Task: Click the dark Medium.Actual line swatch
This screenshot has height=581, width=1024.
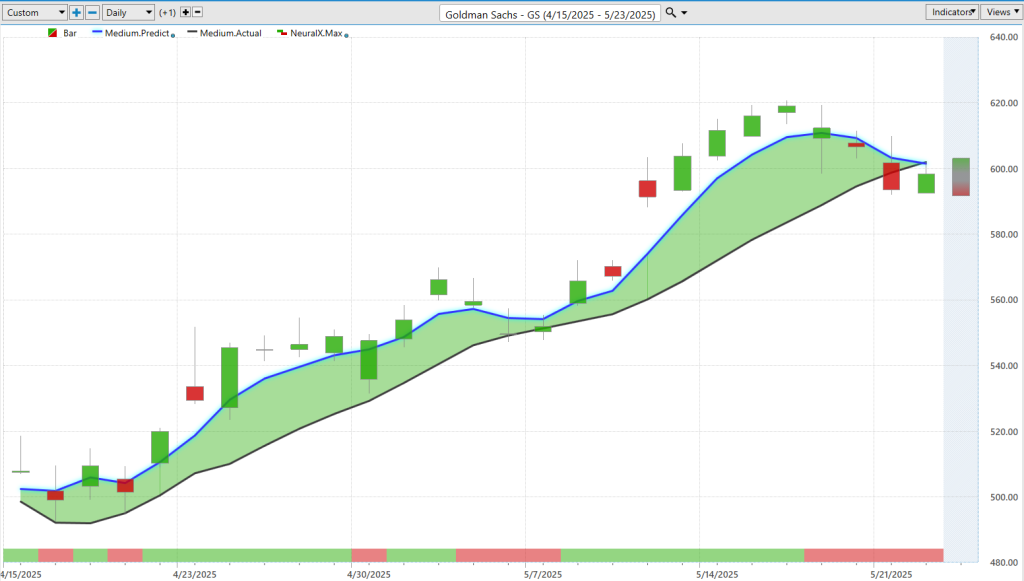Action: pyautogui.click(x=192, y=31)
